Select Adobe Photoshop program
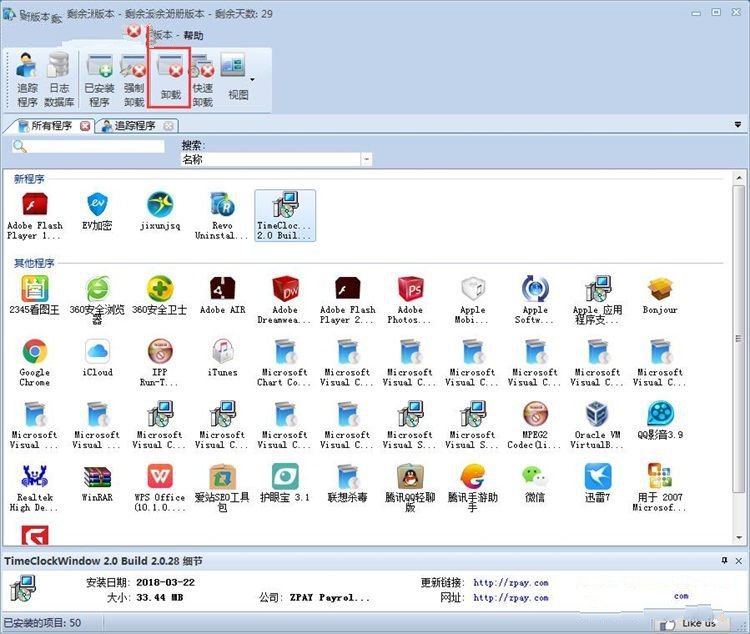The image size is (750, 634). pos(410,300)
